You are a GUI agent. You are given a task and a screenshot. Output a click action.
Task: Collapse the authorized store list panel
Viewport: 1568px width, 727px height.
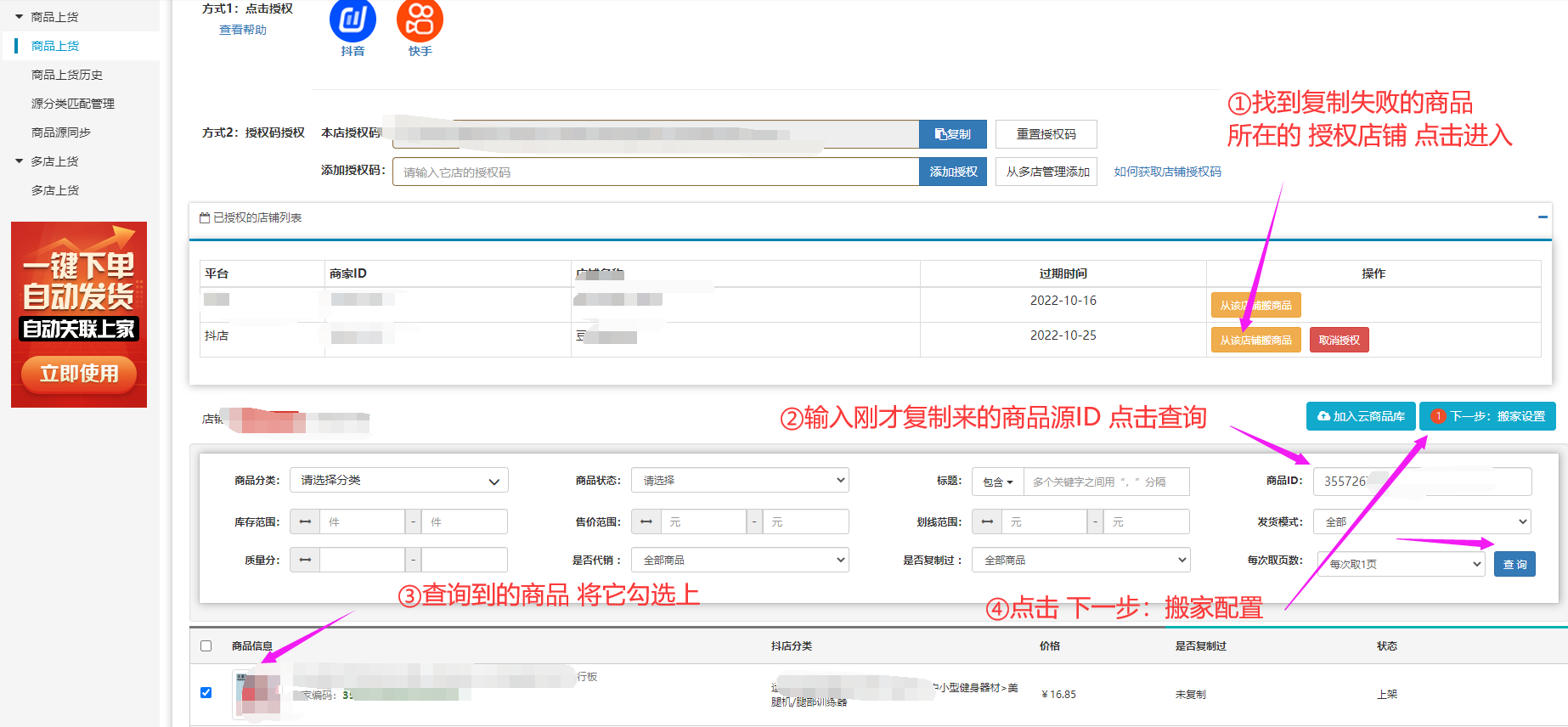tap(1542, 217)
